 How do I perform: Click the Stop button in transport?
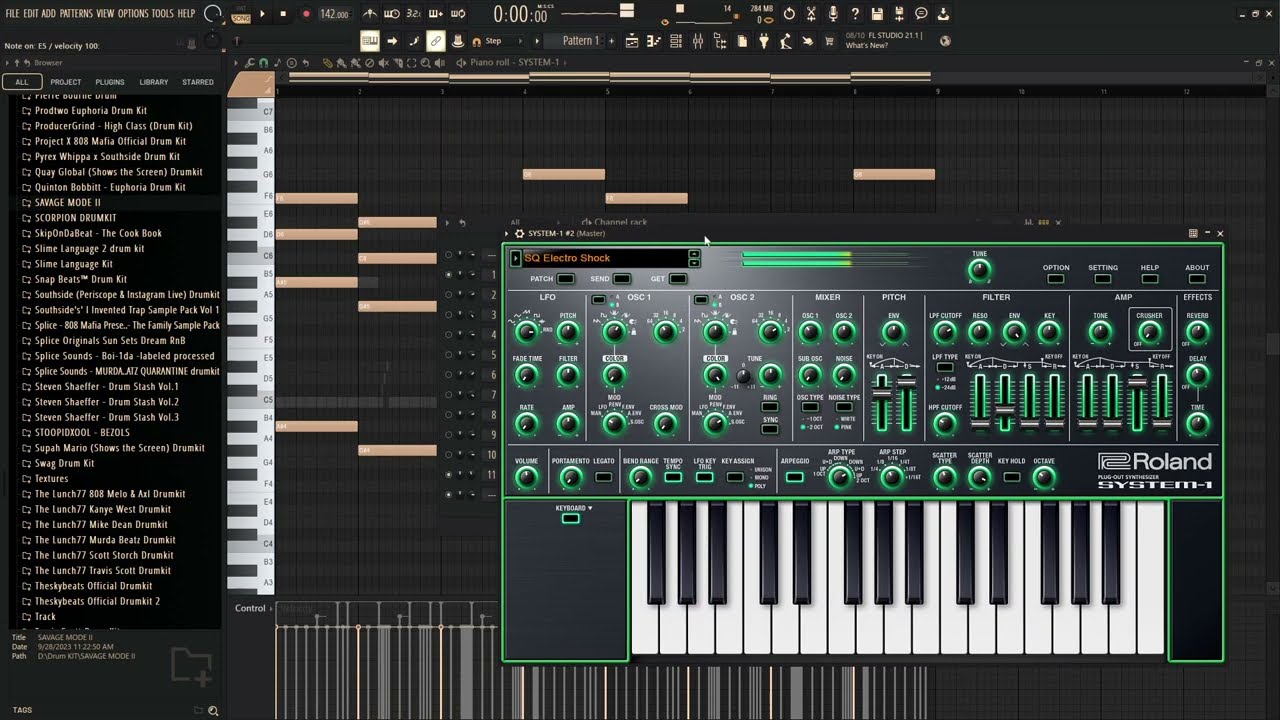tap(283, 14)
